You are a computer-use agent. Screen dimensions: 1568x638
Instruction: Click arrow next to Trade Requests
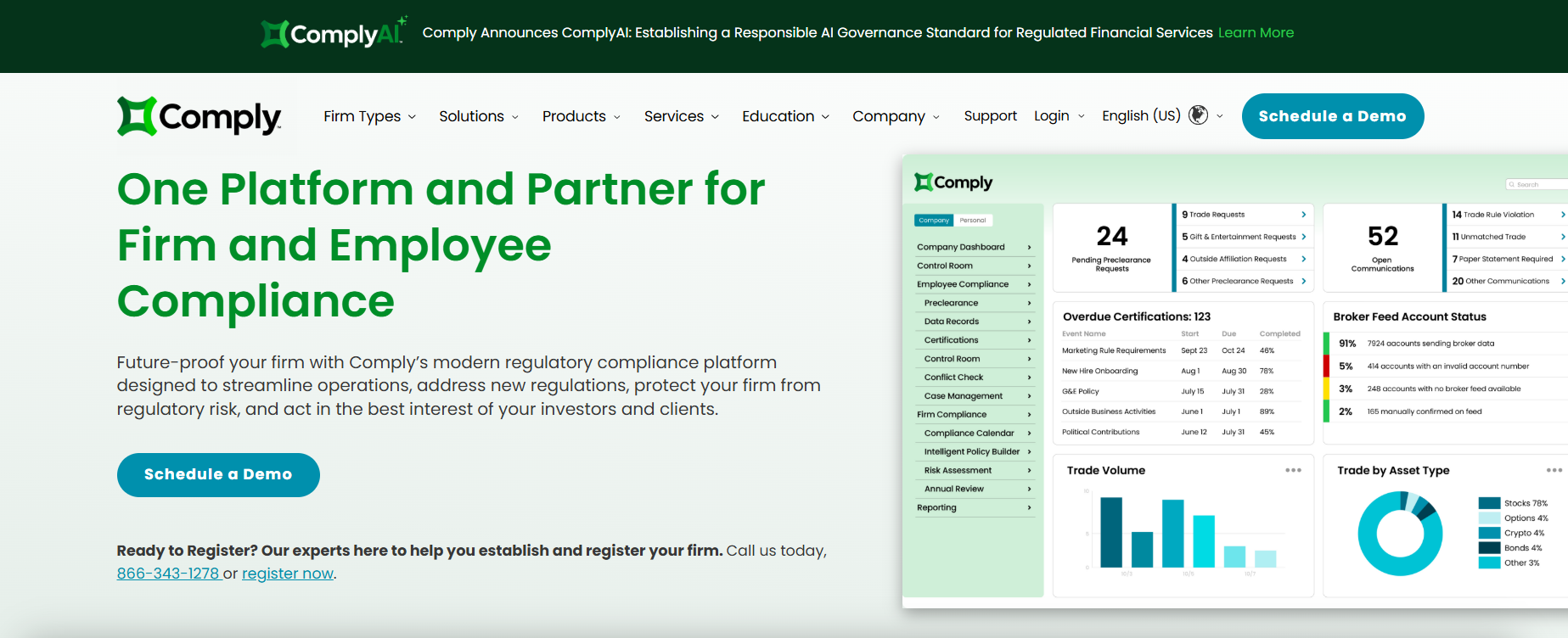coord(1303,215)
